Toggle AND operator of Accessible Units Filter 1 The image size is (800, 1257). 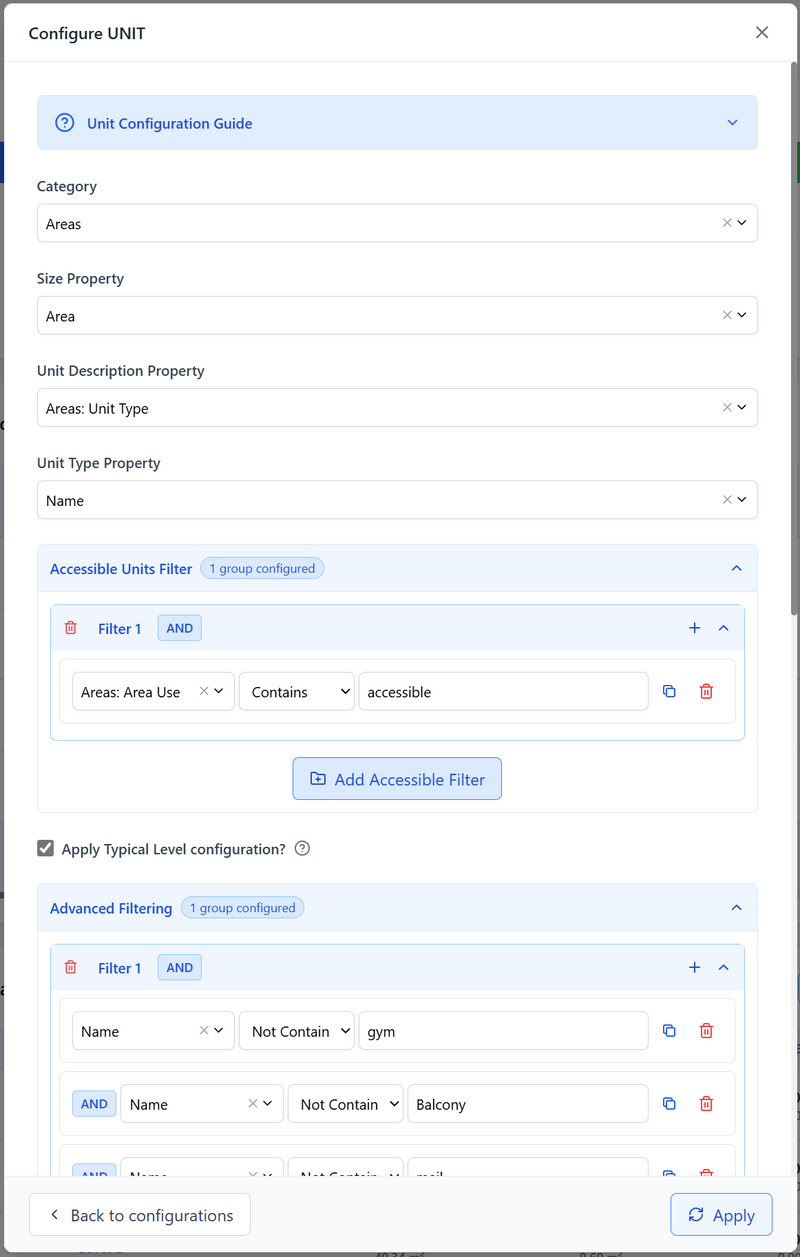click(180, 628)
